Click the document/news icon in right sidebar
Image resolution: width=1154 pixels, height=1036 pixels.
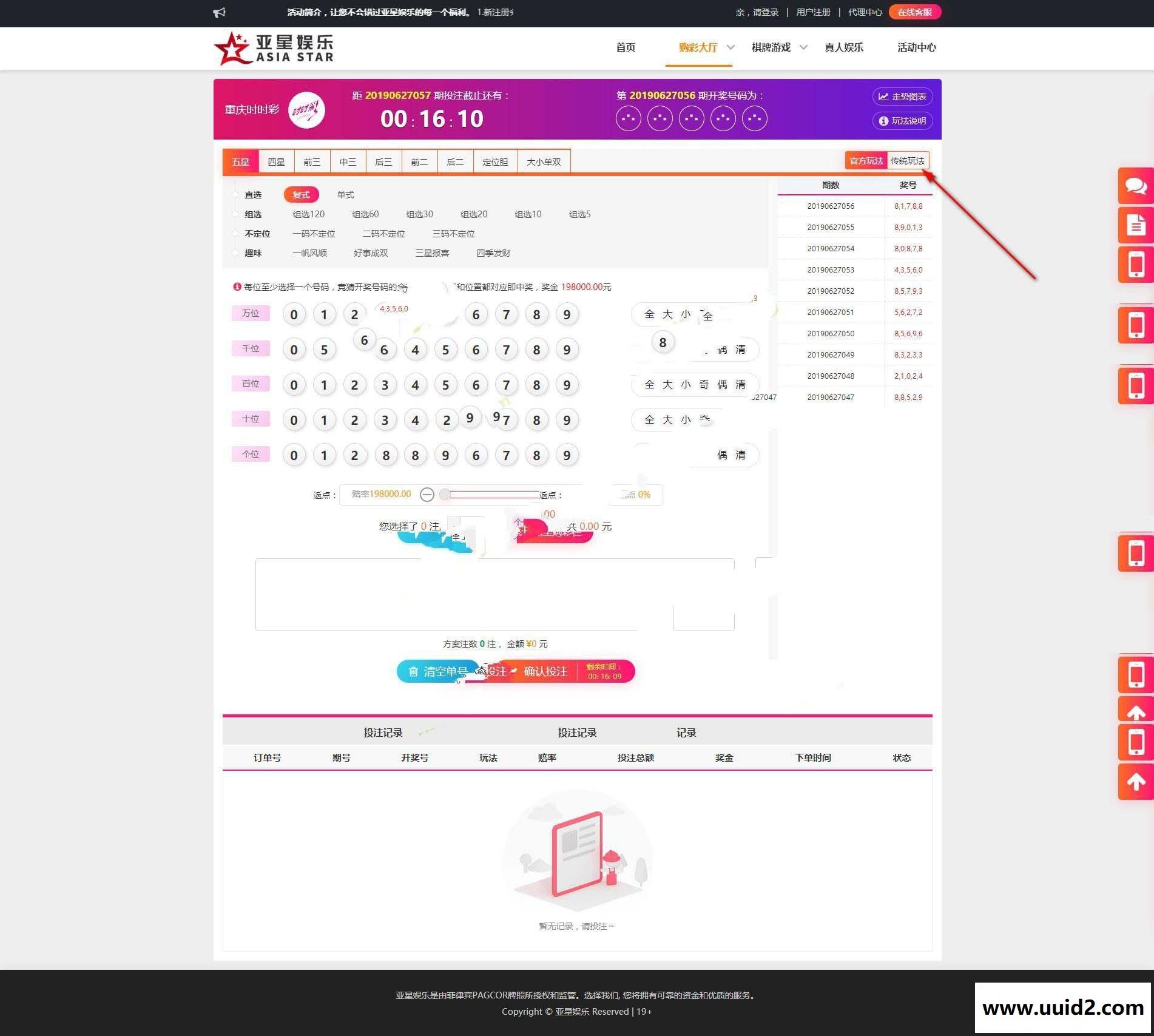click(1135, 225)
